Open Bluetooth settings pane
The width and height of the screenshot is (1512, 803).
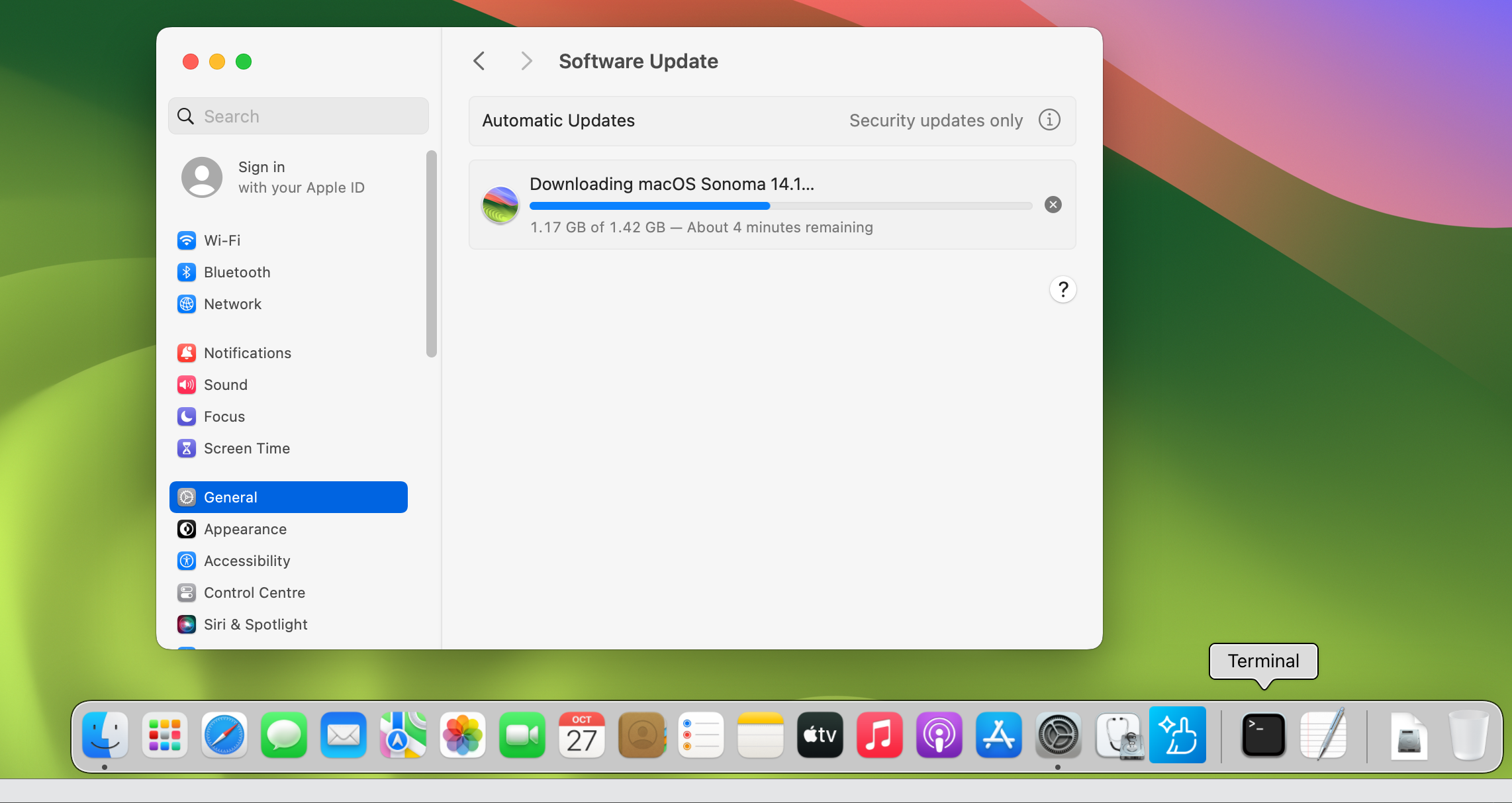[288, 272]
